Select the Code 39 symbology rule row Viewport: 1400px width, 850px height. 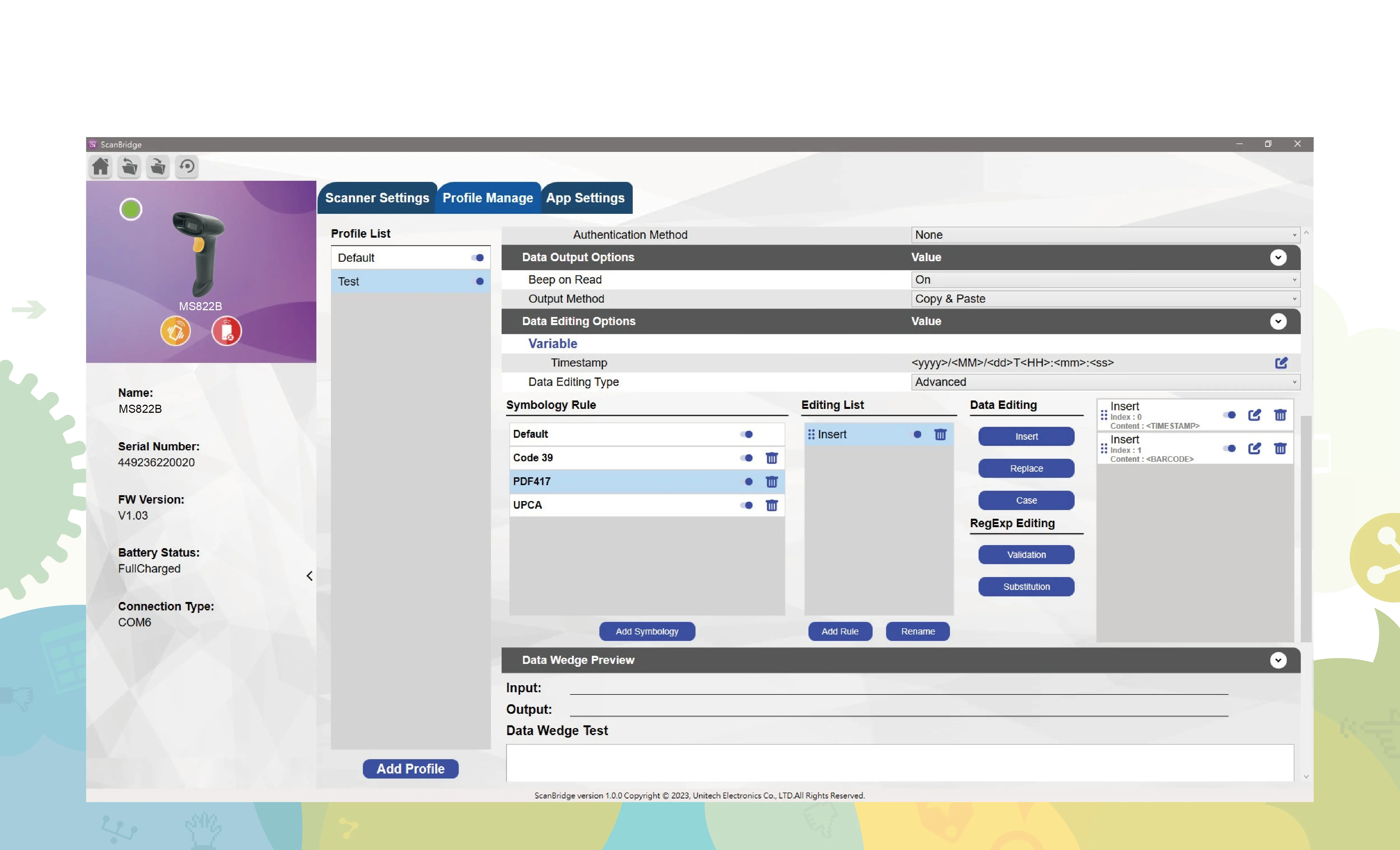tap(646, 458)
